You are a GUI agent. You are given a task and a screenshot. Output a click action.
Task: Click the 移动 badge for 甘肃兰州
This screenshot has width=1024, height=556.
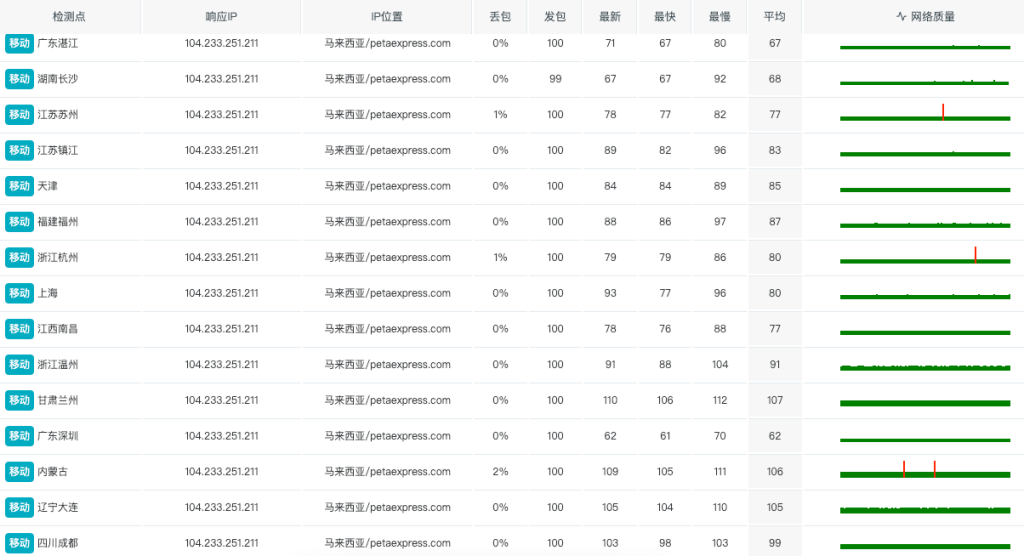pos(19,400)
